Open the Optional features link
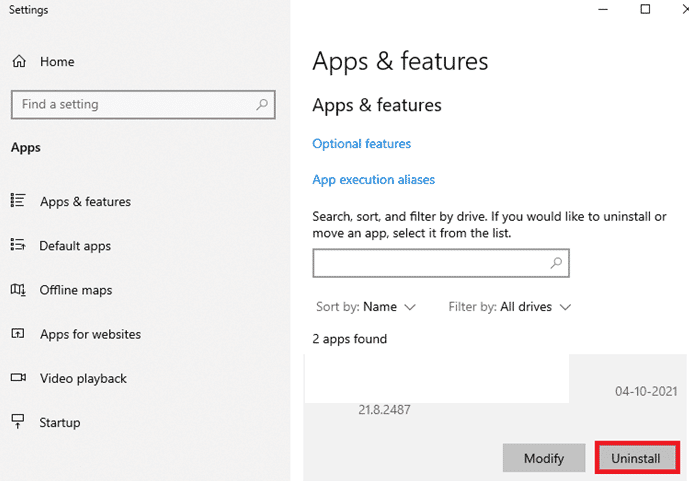689x481 pixels. click(x=361, y=144)
